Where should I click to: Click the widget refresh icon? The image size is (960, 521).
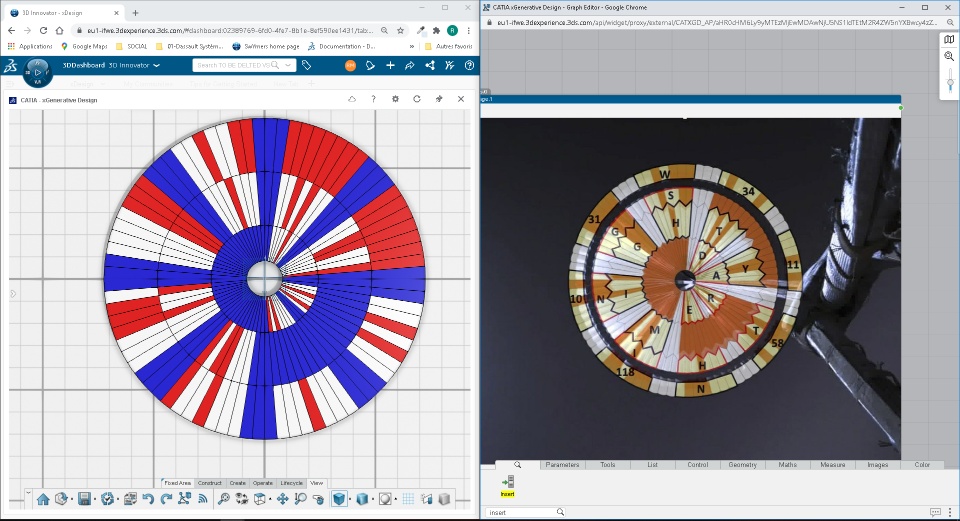[x=417, y=99]
